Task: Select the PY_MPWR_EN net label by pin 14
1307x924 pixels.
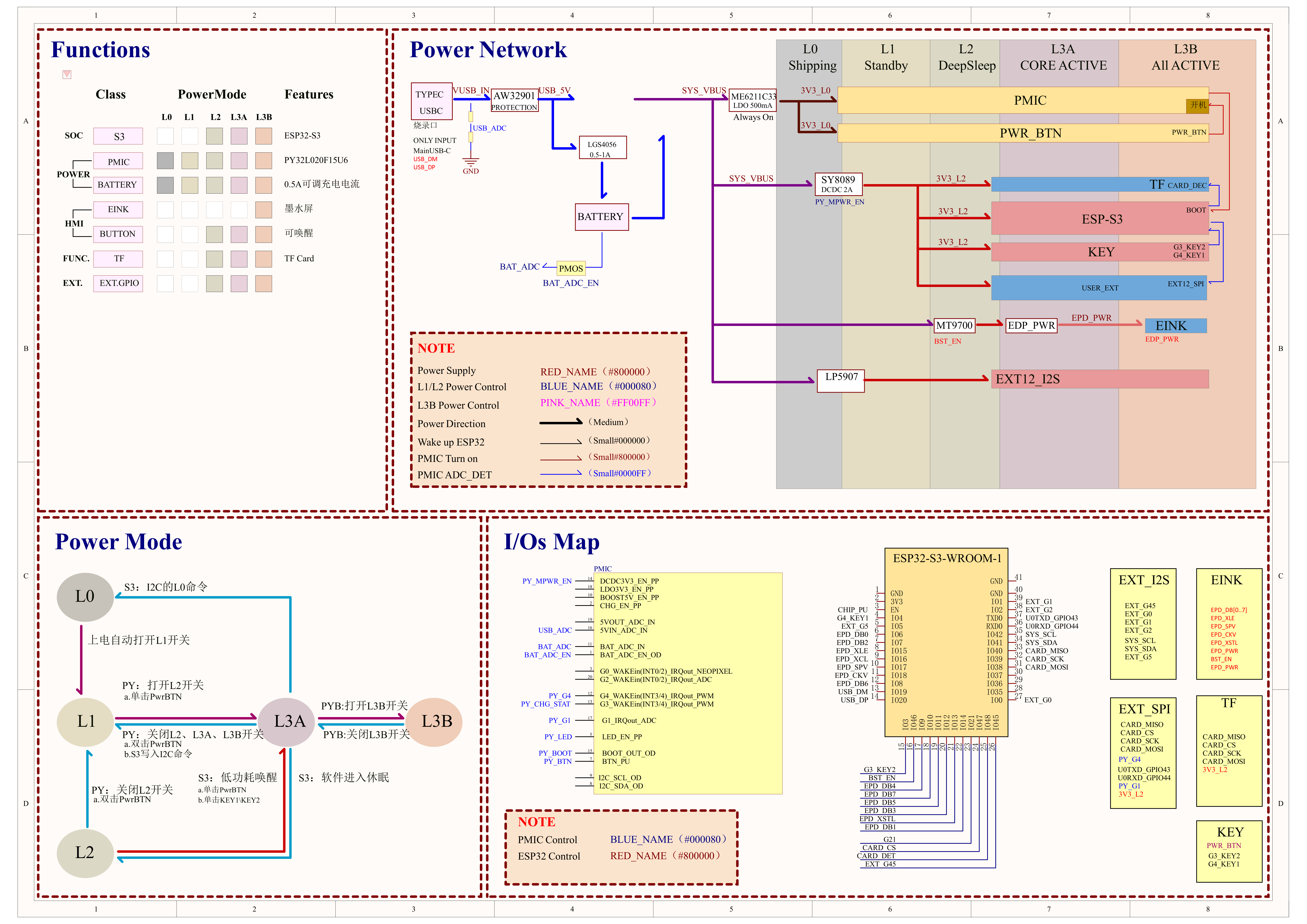Action: point(547,581)
